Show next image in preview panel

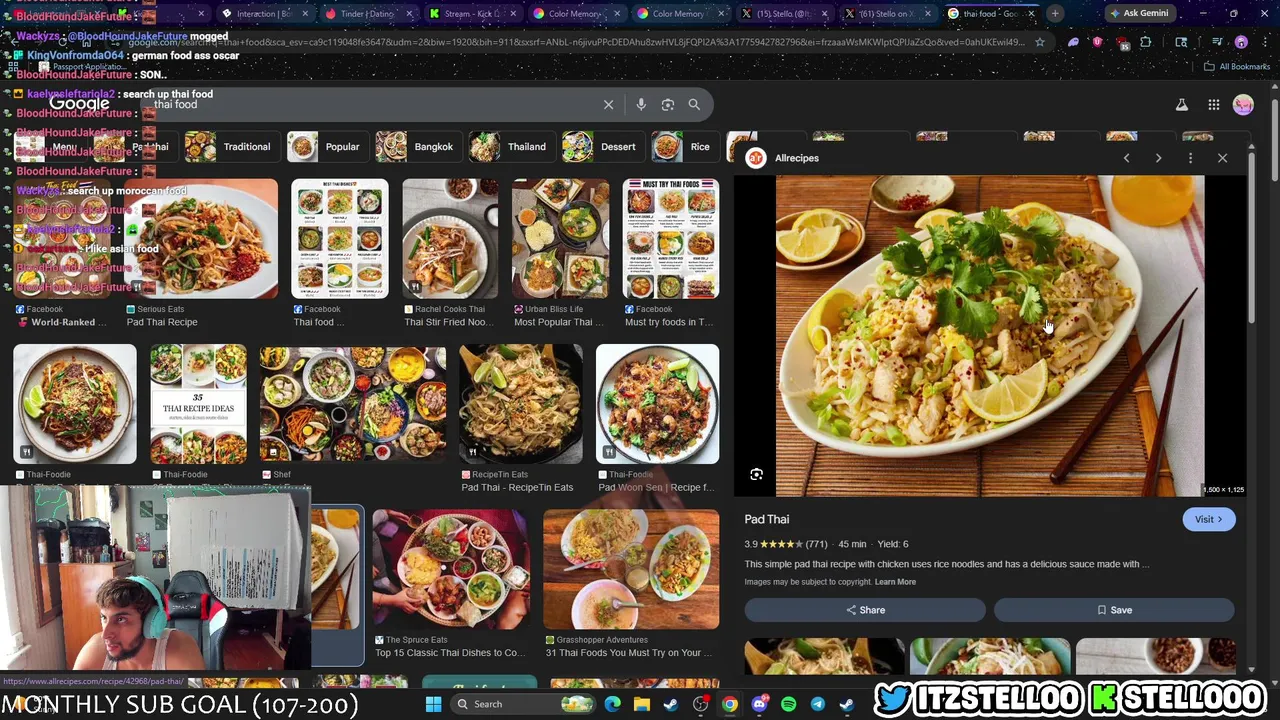coord(1158,158)
